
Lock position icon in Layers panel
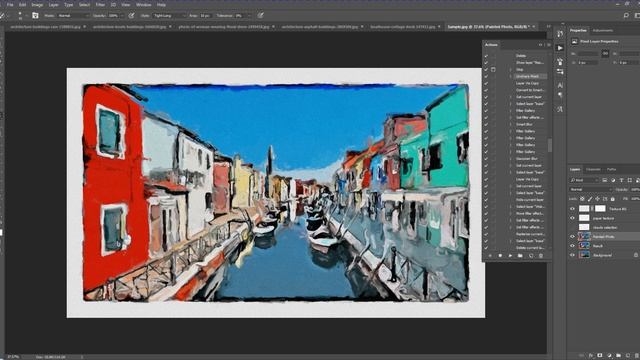pyautogui.click(x=597, y=199)
